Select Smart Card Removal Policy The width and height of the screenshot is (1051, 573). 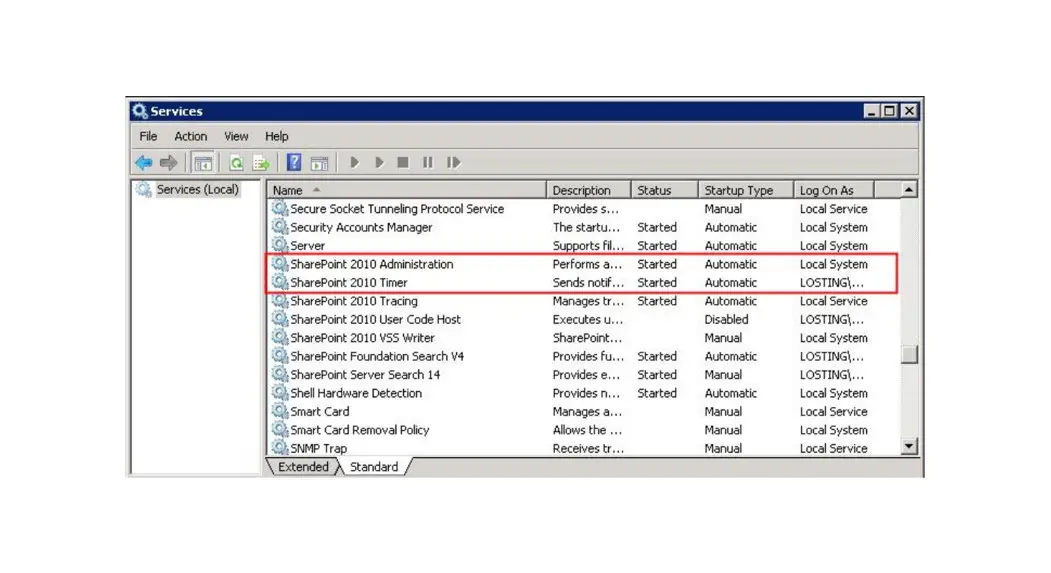(x=359, y=430)
